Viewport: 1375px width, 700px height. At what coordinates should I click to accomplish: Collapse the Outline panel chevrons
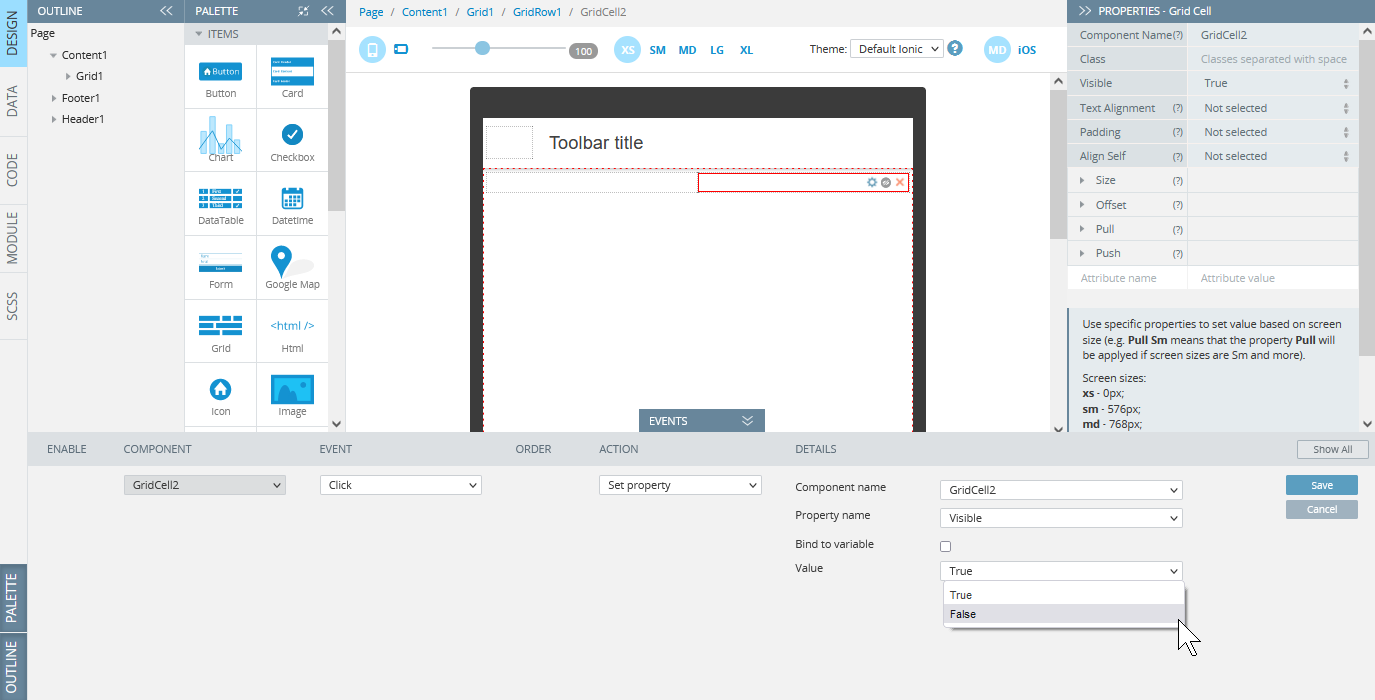166,11
